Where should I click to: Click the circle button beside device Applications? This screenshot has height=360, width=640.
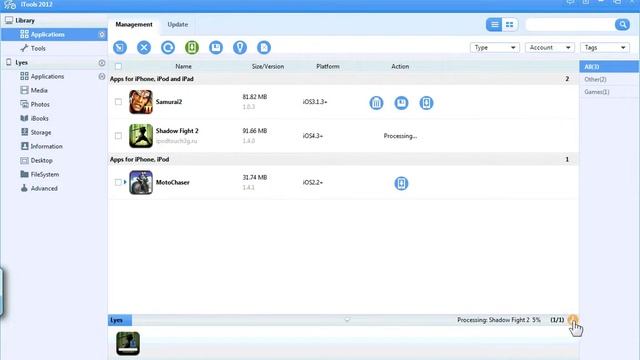pos(102,76)
